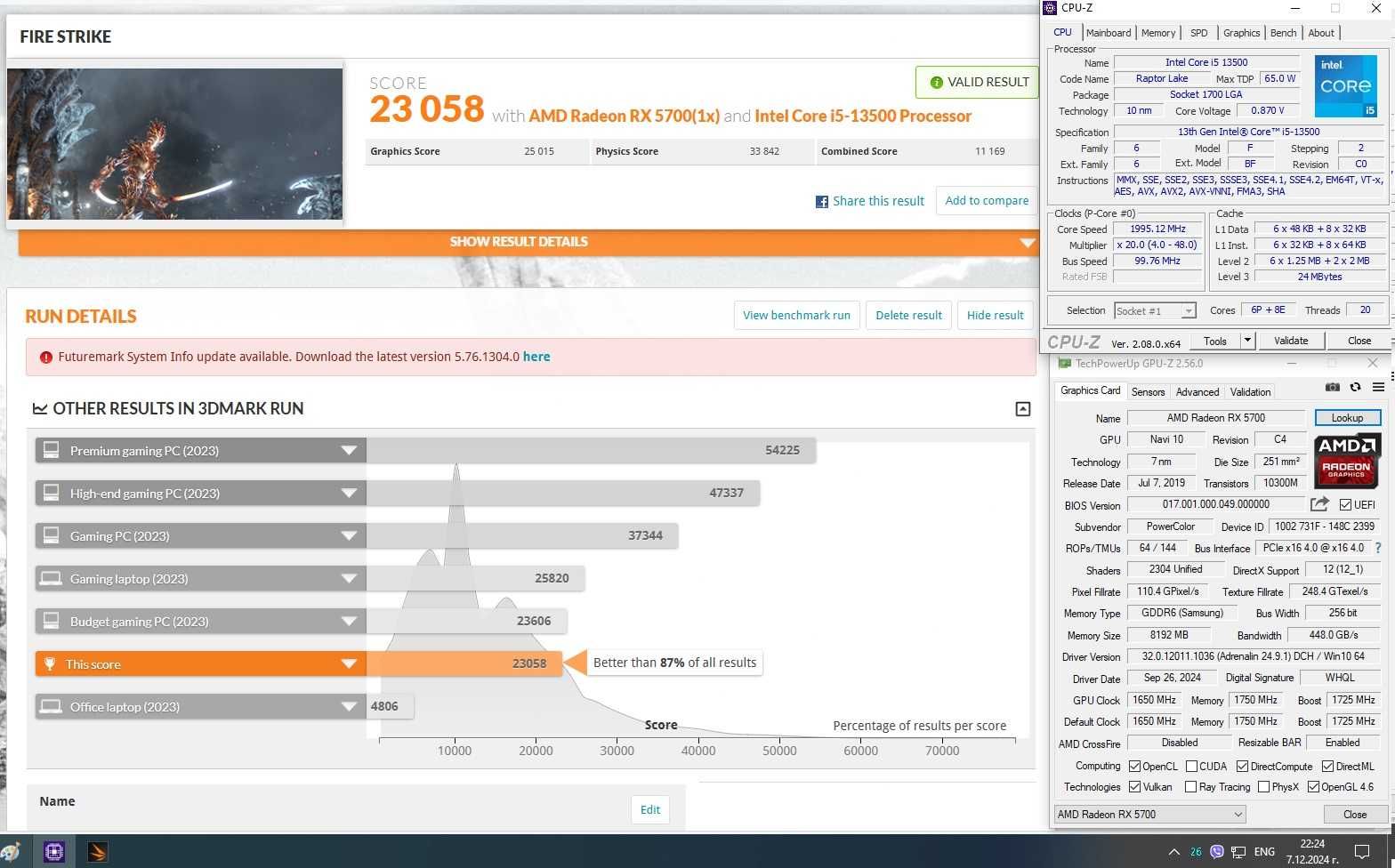Click the network tray icon
The width and height of the screenshot is (1395, 868).
point(1238,852)
